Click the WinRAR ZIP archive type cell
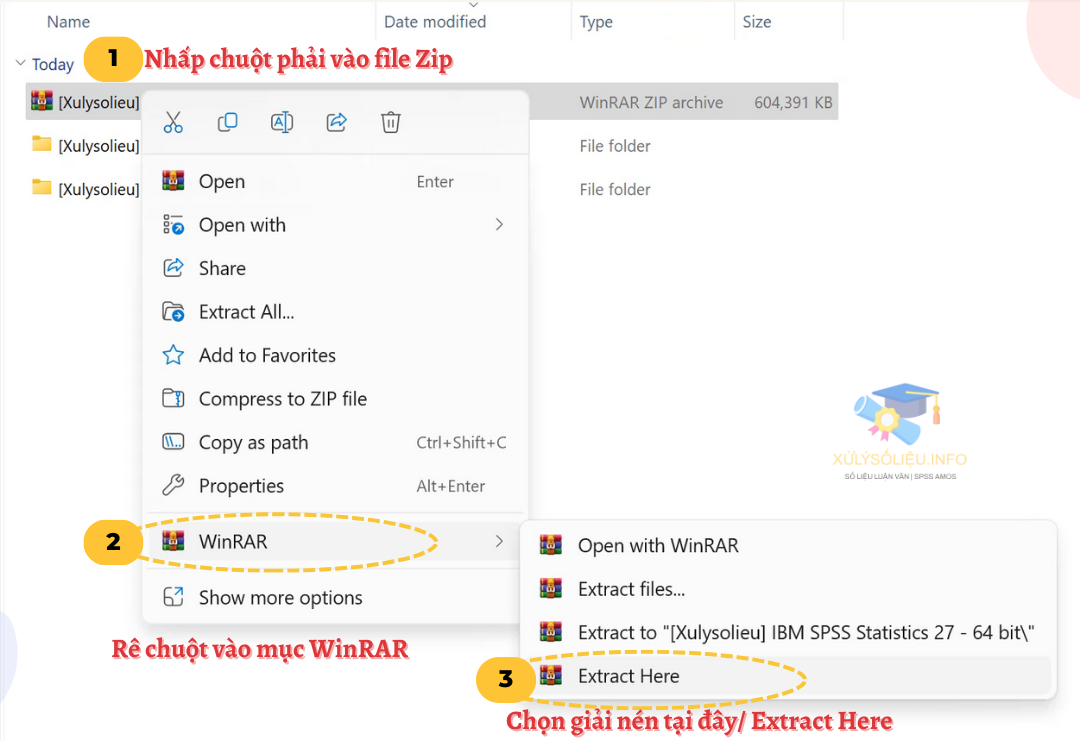This screenshot has height=741, width=1080. coord(651,103)
